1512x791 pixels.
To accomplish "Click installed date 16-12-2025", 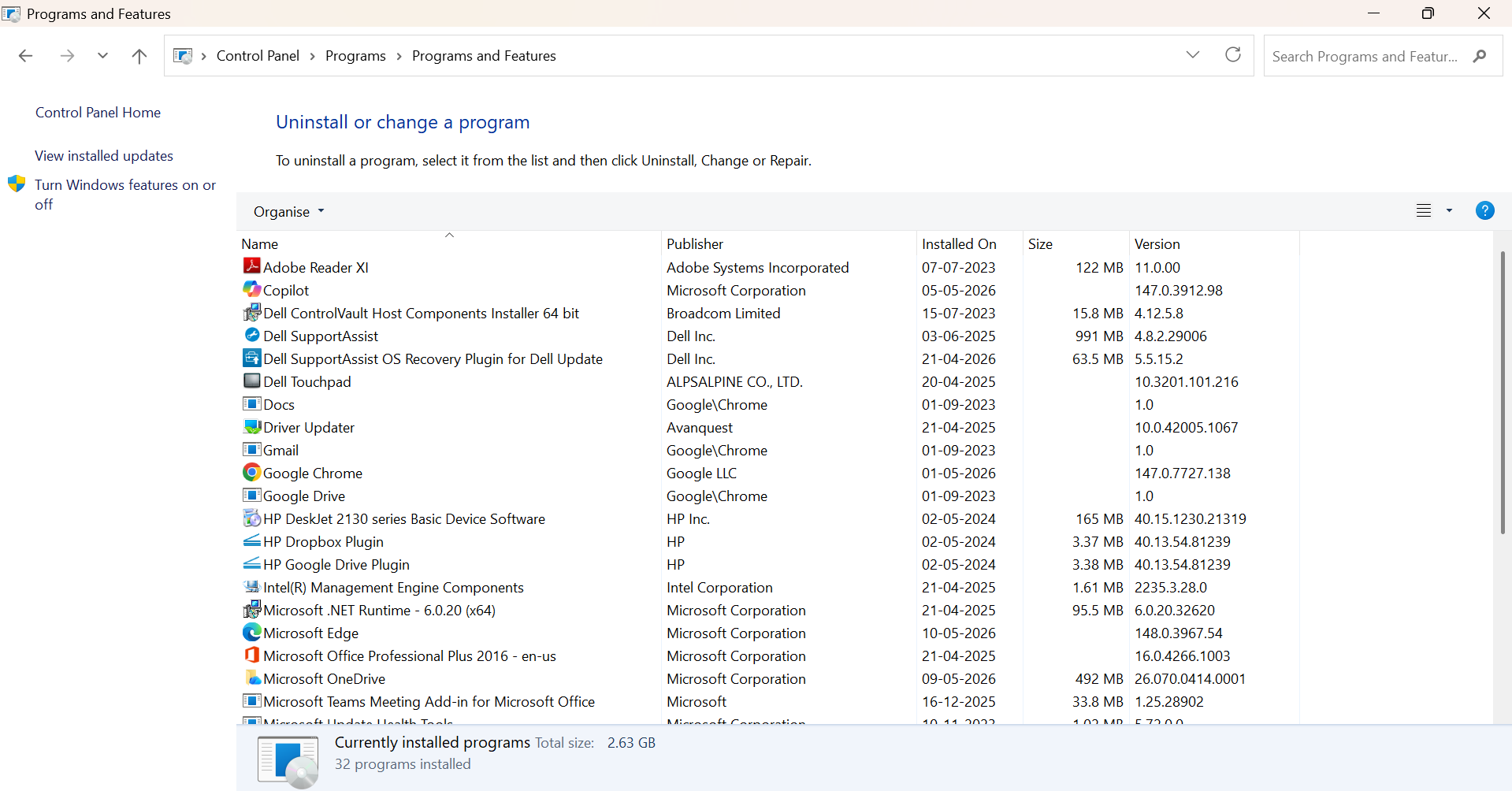I will point(959,702).
